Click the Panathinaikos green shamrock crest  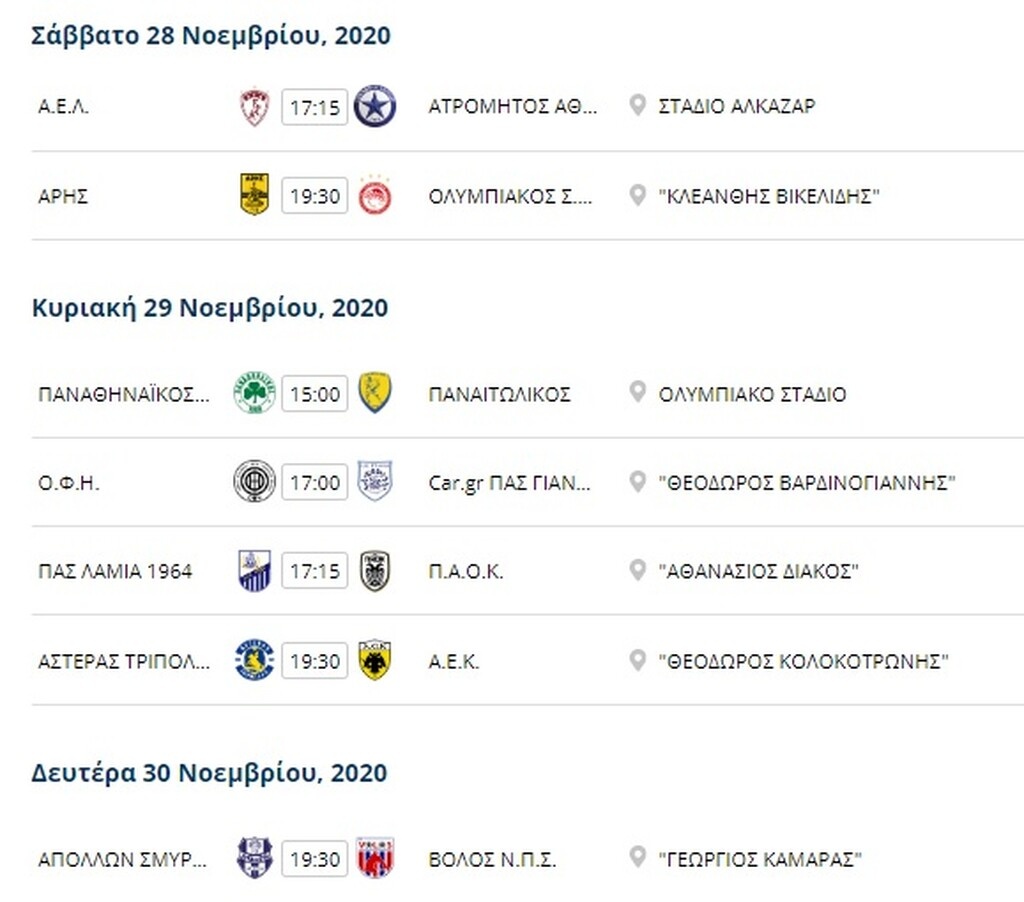pyautogui.click(x=254, y=393)
